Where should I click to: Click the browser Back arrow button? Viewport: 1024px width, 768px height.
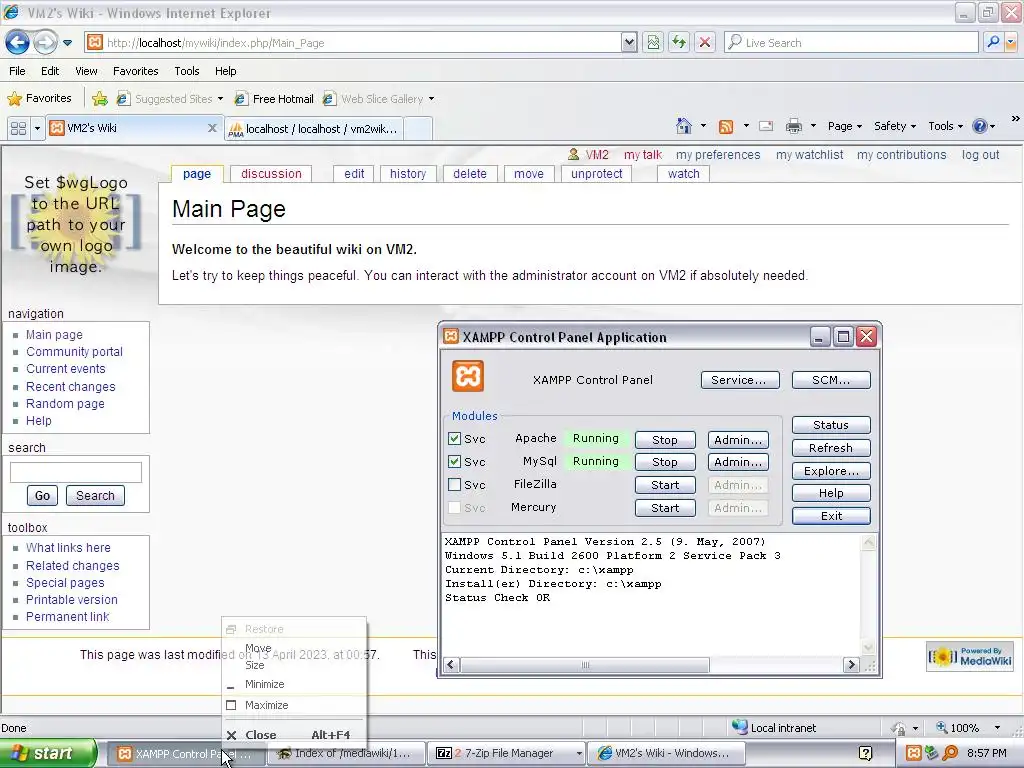18,43
